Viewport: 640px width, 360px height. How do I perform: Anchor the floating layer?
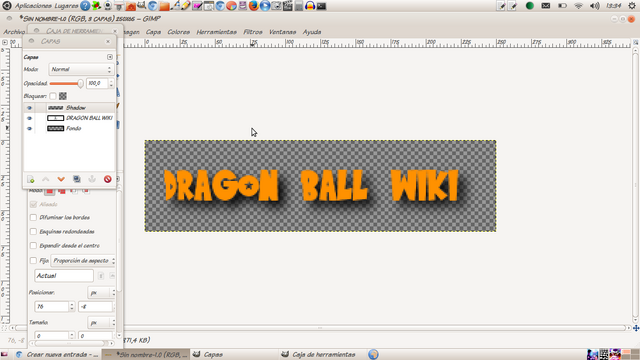[x=92, y=179]
